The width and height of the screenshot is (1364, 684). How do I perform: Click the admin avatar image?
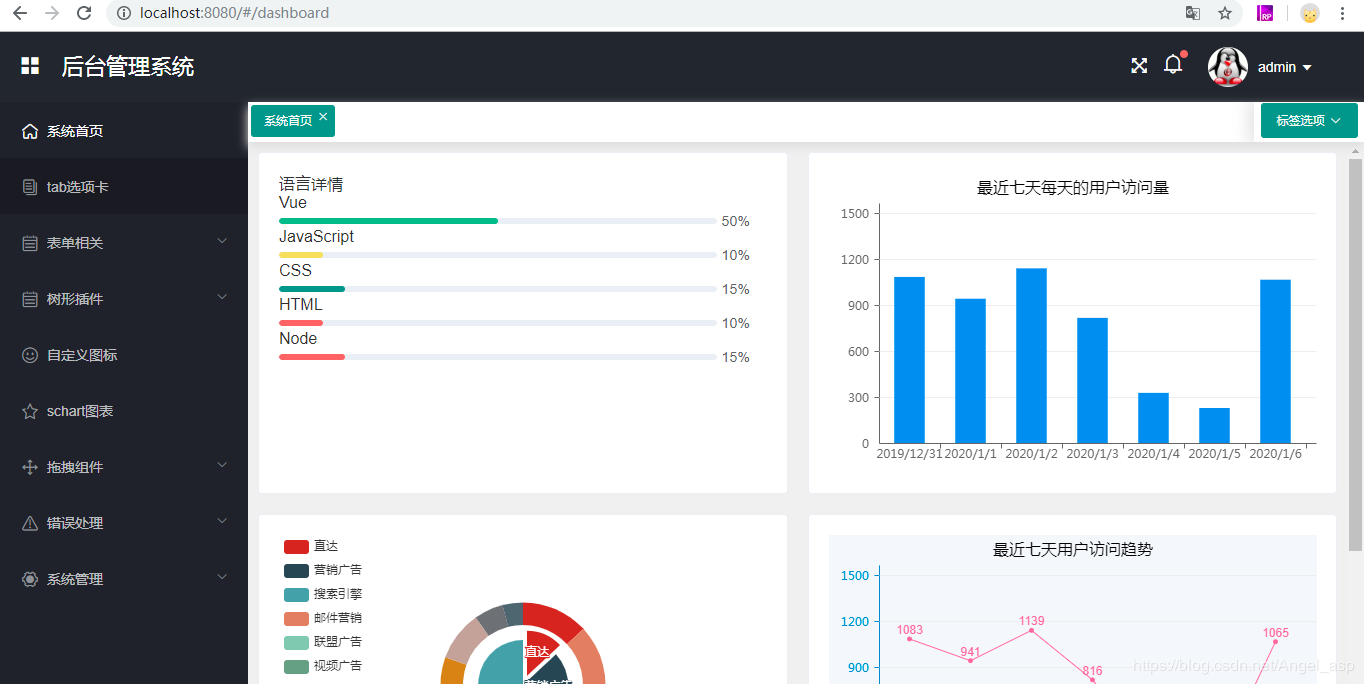tap(1228, 67)
